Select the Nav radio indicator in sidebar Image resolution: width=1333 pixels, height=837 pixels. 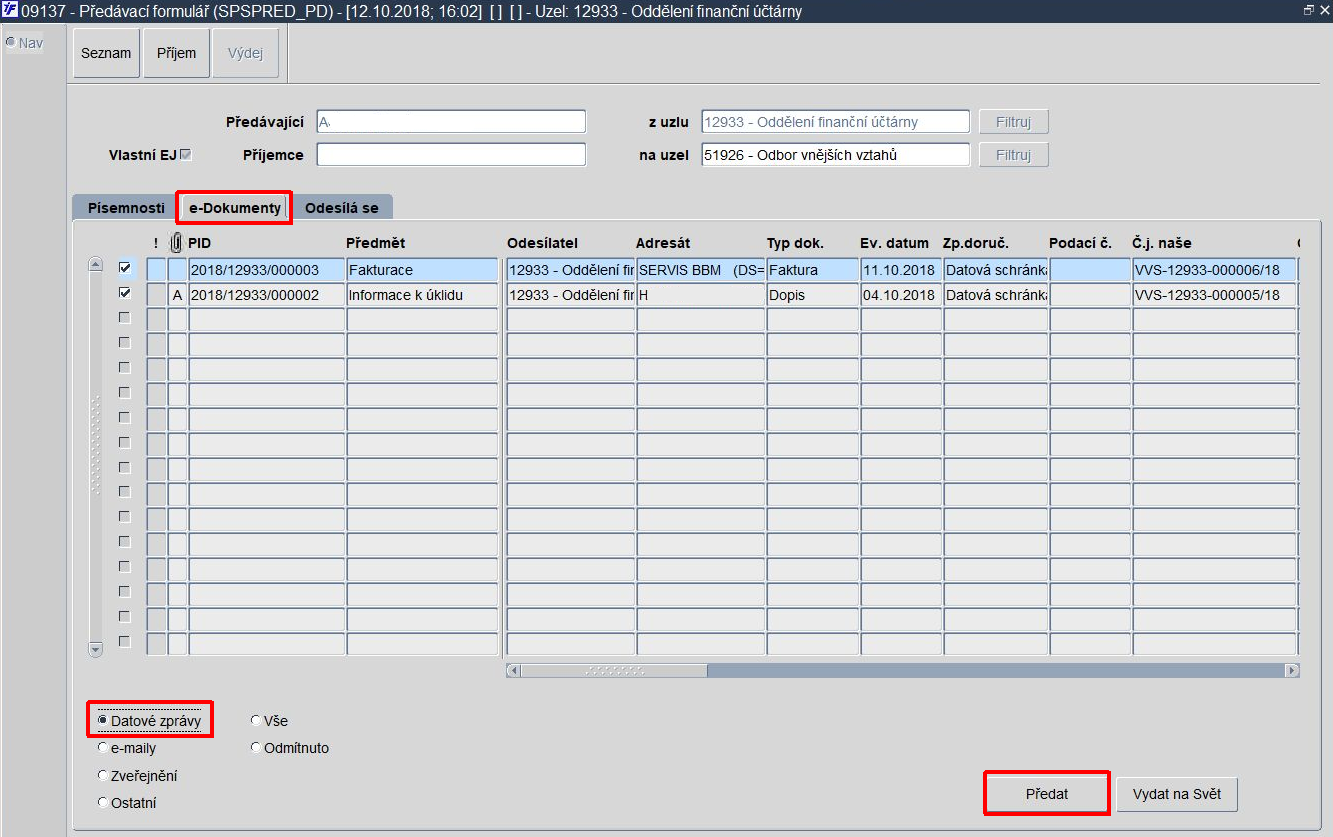click(x=11, y=42)
